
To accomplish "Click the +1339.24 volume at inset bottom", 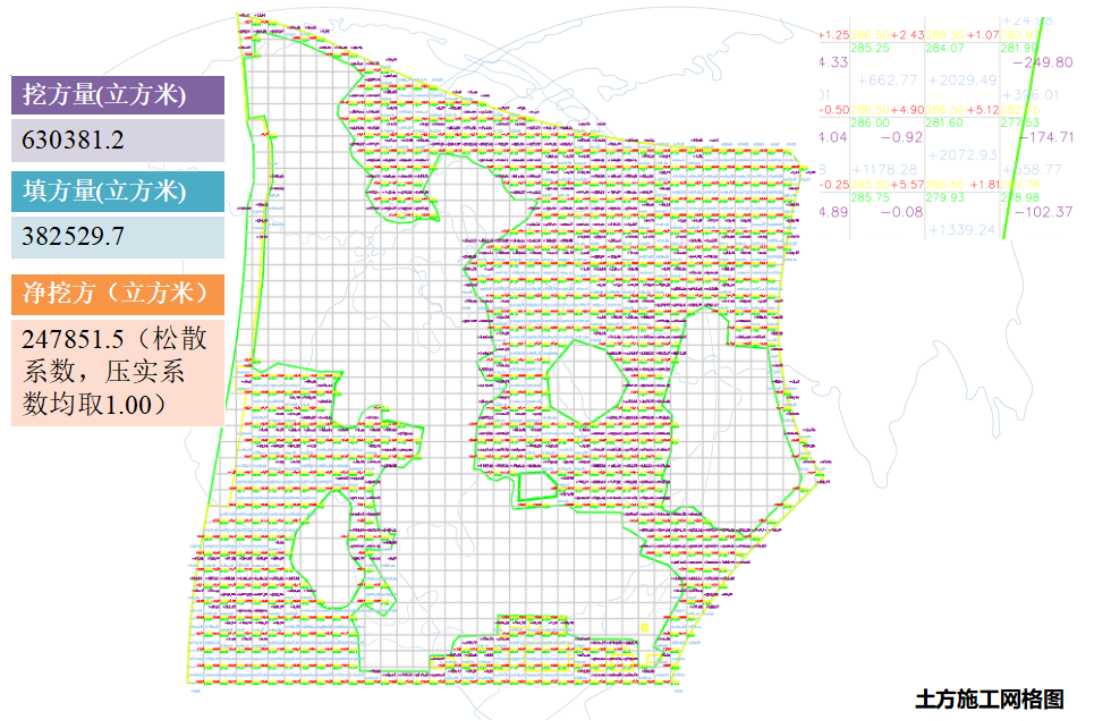I will pos(962,229).
